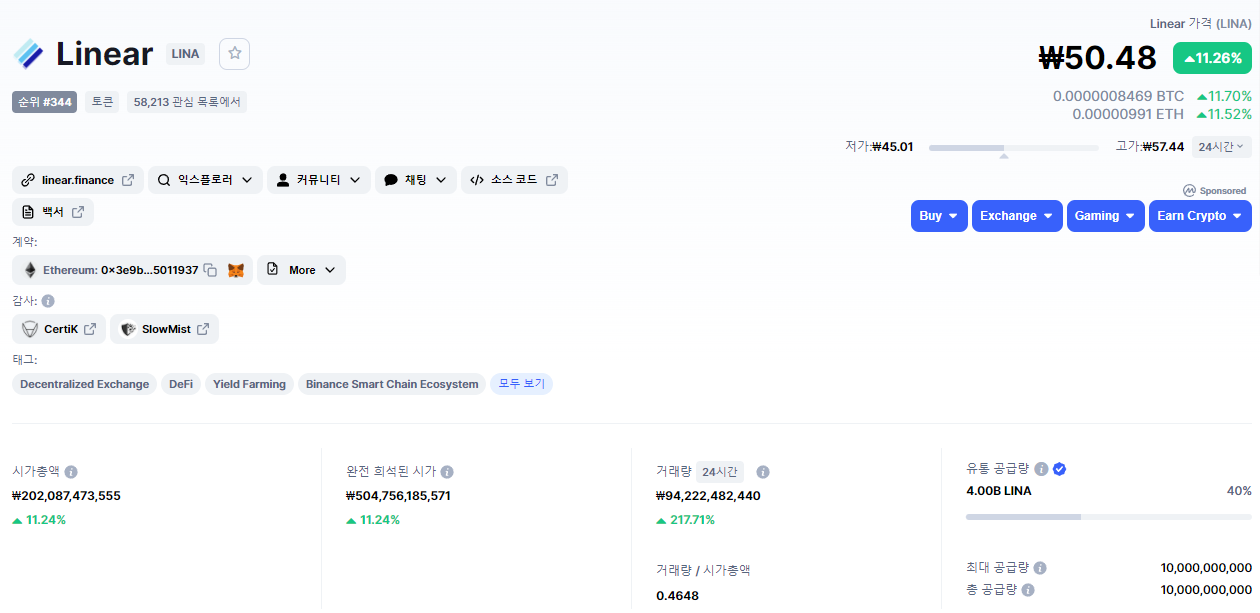Expand the 채팅 dropdown
Image resolution: width=1260 pixels, height=613 pixels.
pyautogui.click(x=416, y=180)
